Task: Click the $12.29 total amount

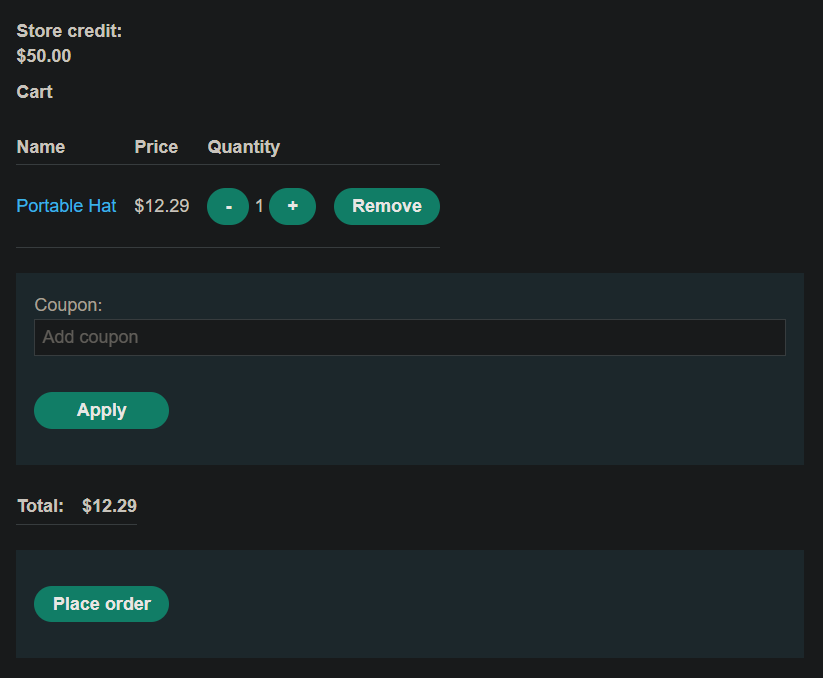Action: click(x=109, y=506)
